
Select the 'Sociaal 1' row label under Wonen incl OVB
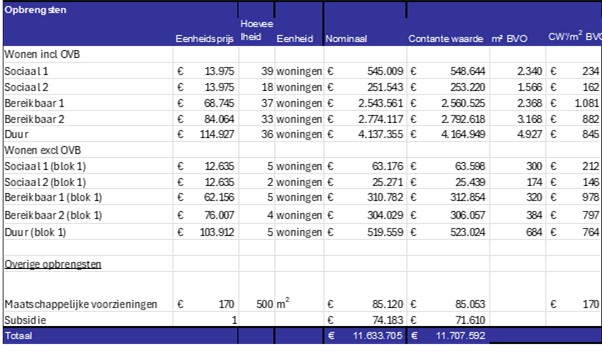coord(26,71)
